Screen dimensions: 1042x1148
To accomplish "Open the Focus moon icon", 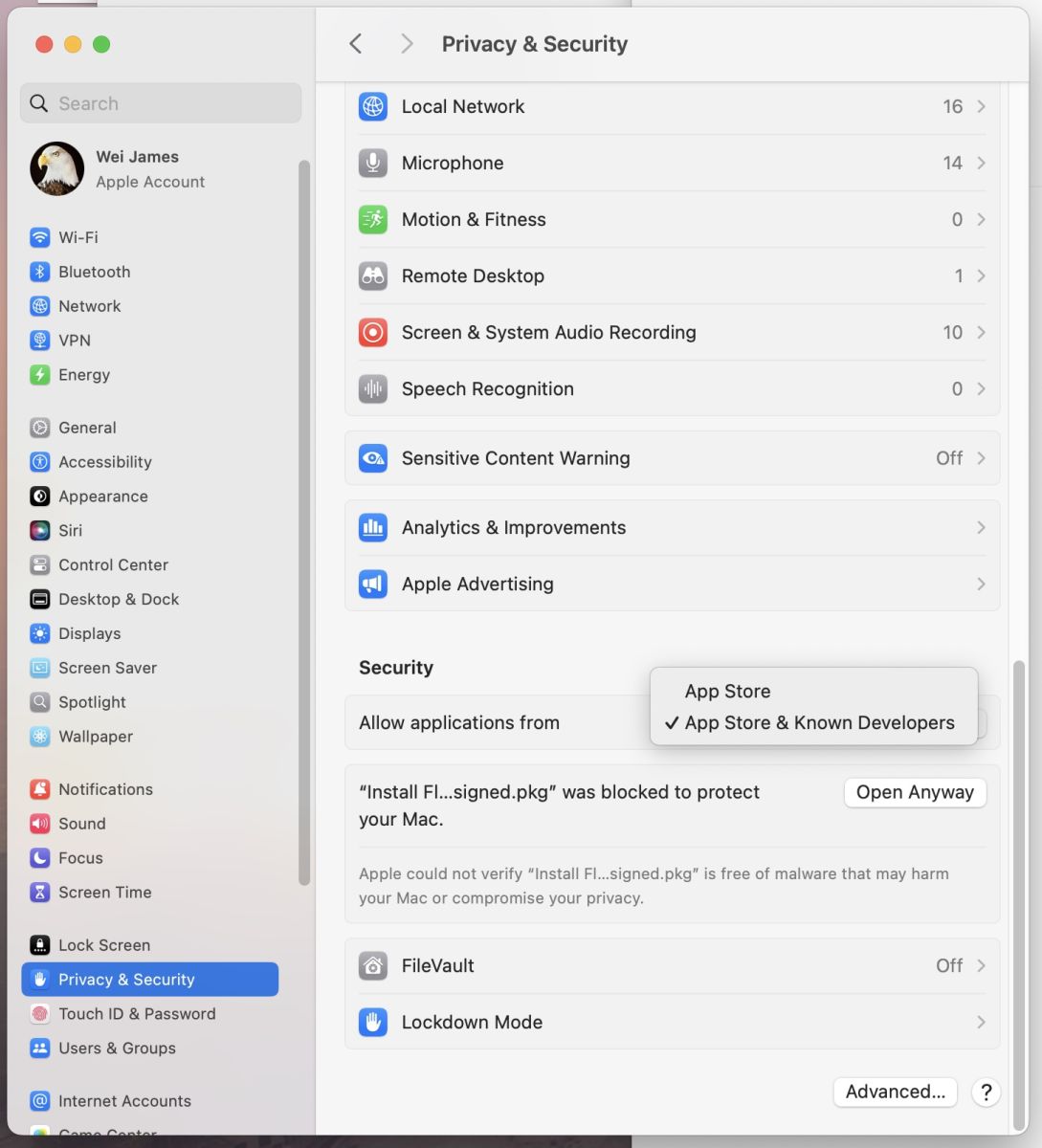I will coord(39,858).
